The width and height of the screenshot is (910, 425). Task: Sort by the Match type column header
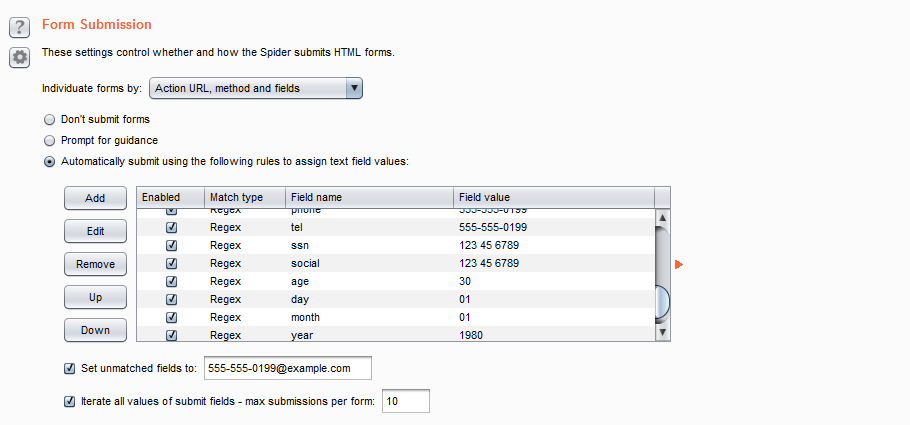pyautogui.click(x=243, y=197)
